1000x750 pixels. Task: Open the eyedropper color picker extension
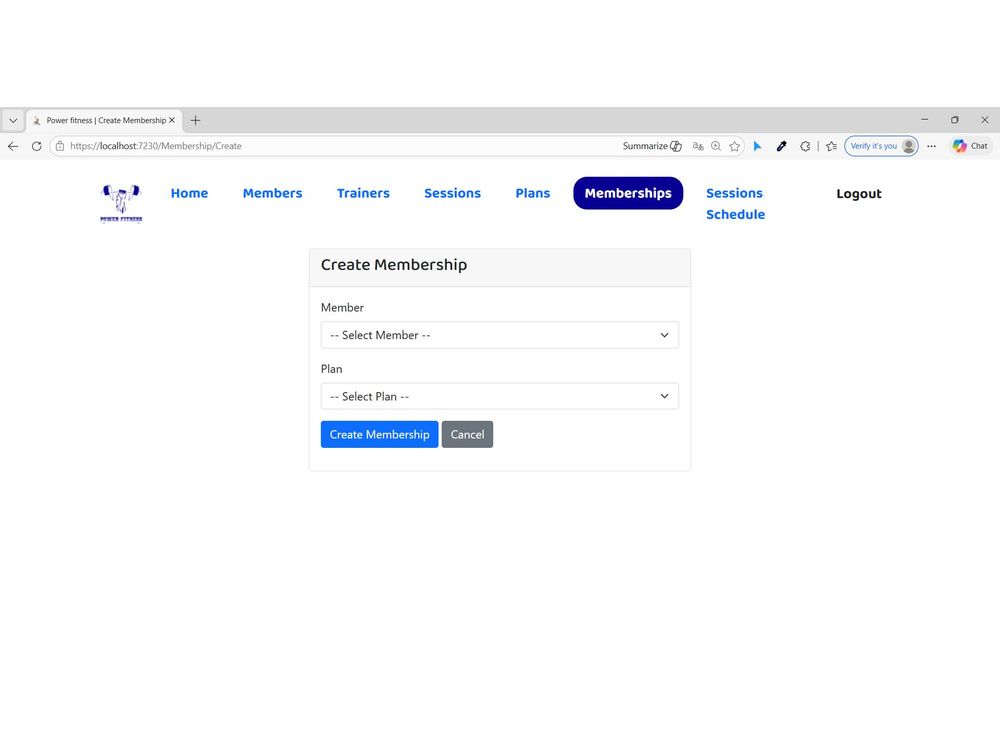781,146
